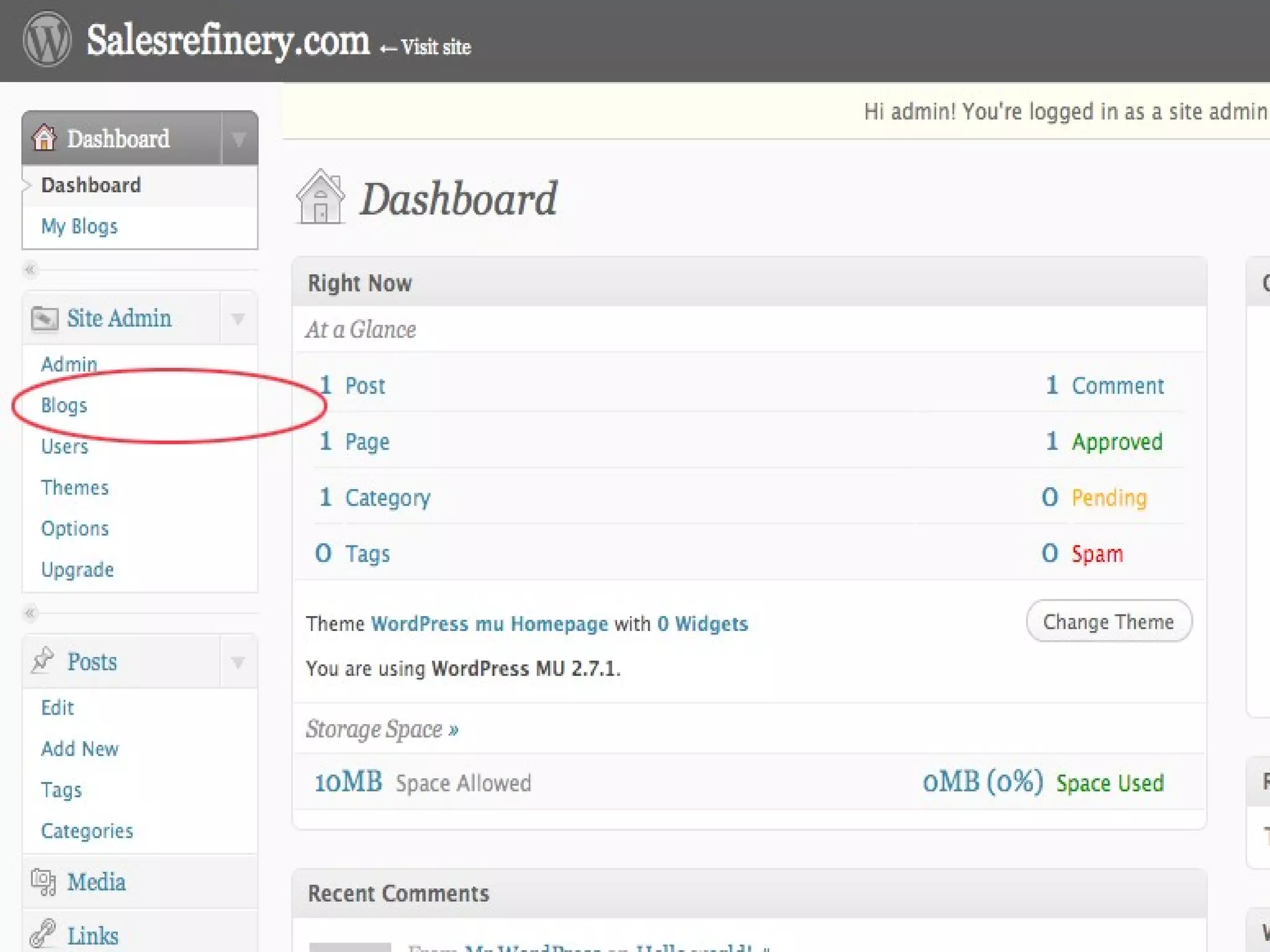Collapse the Posts menu dropdown arrow
The image size is (1270, 952).
click(238, 662)
